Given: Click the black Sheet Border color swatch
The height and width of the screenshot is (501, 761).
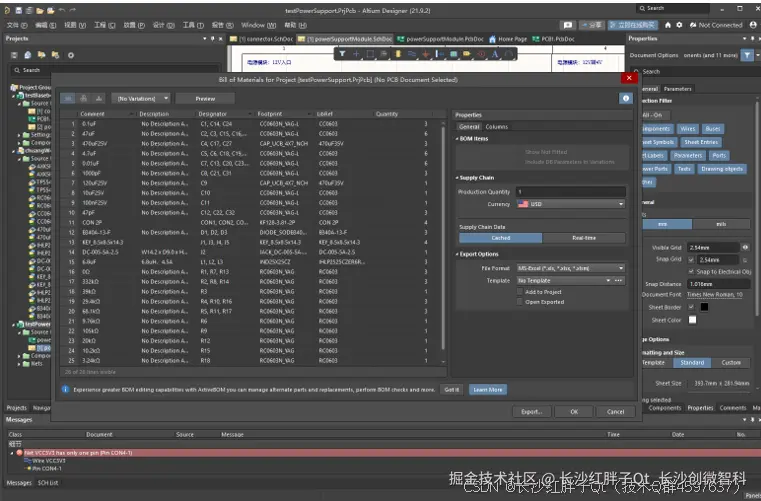Looking at the screenshot, I should pos(704,307).
